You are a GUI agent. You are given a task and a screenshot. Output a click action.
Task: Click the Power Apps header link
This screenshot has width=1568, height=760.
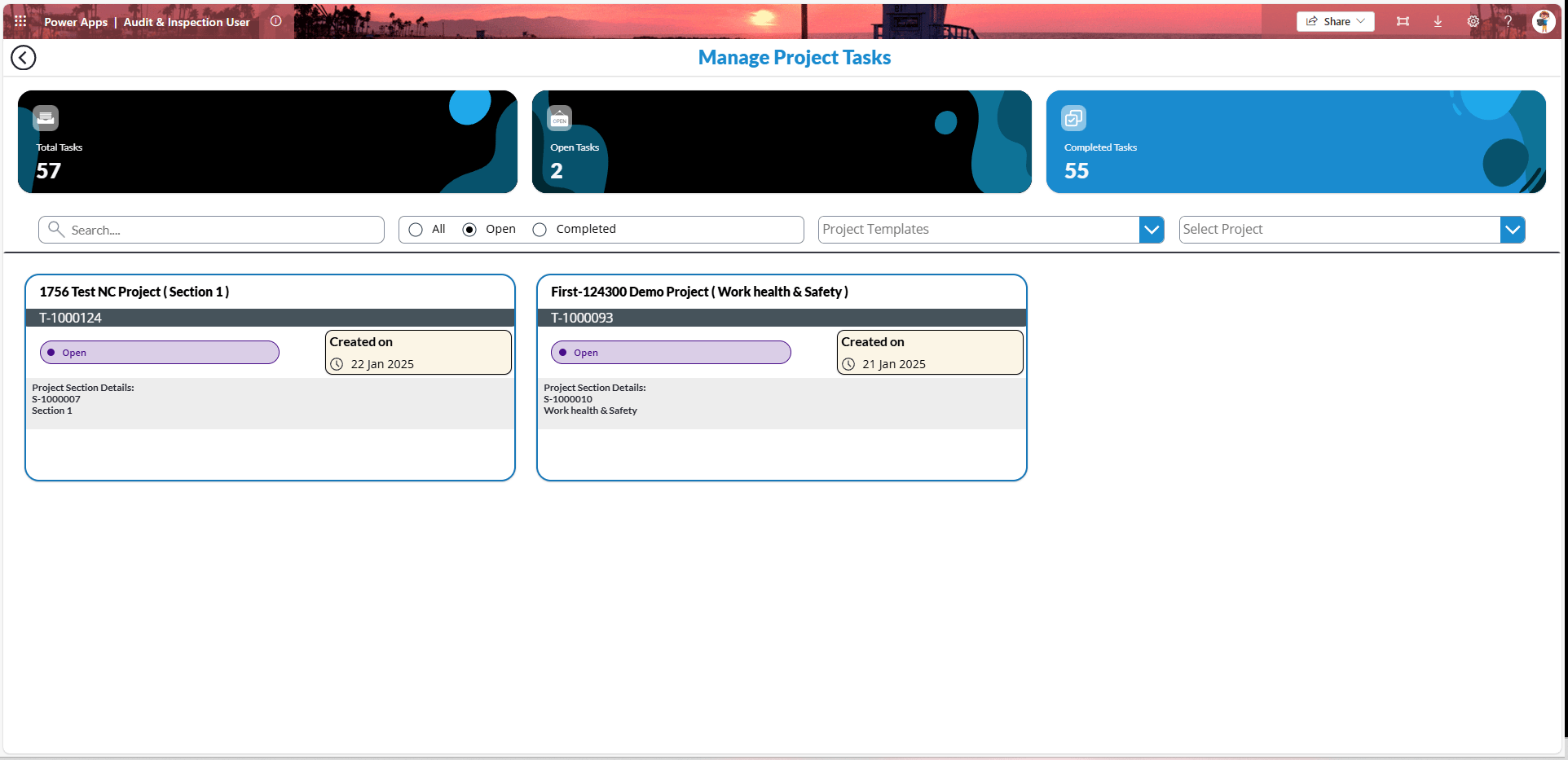76,22
